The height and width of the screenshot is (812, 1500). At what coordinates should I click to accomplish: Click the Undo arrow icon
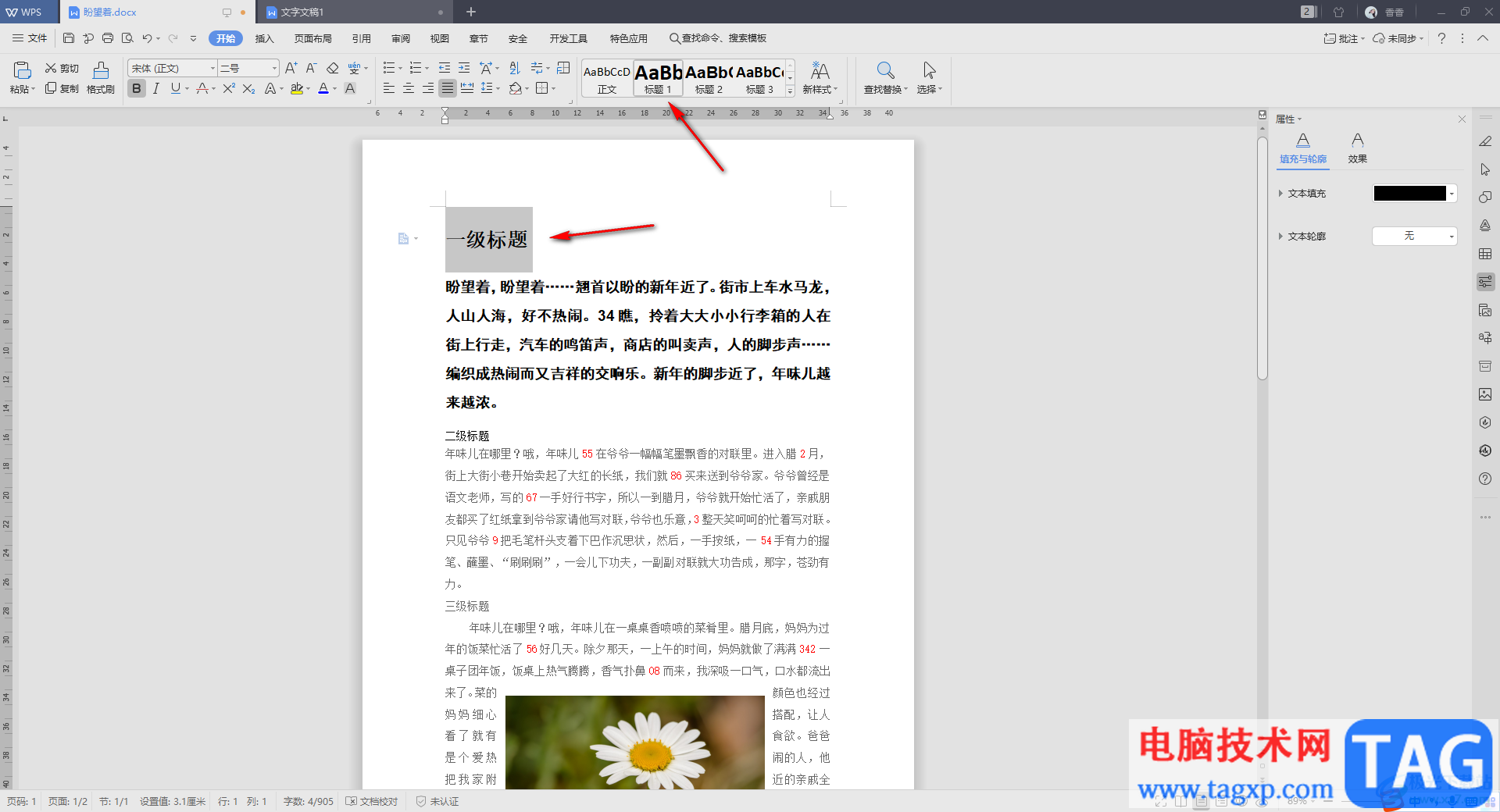[x=147, y=38]
